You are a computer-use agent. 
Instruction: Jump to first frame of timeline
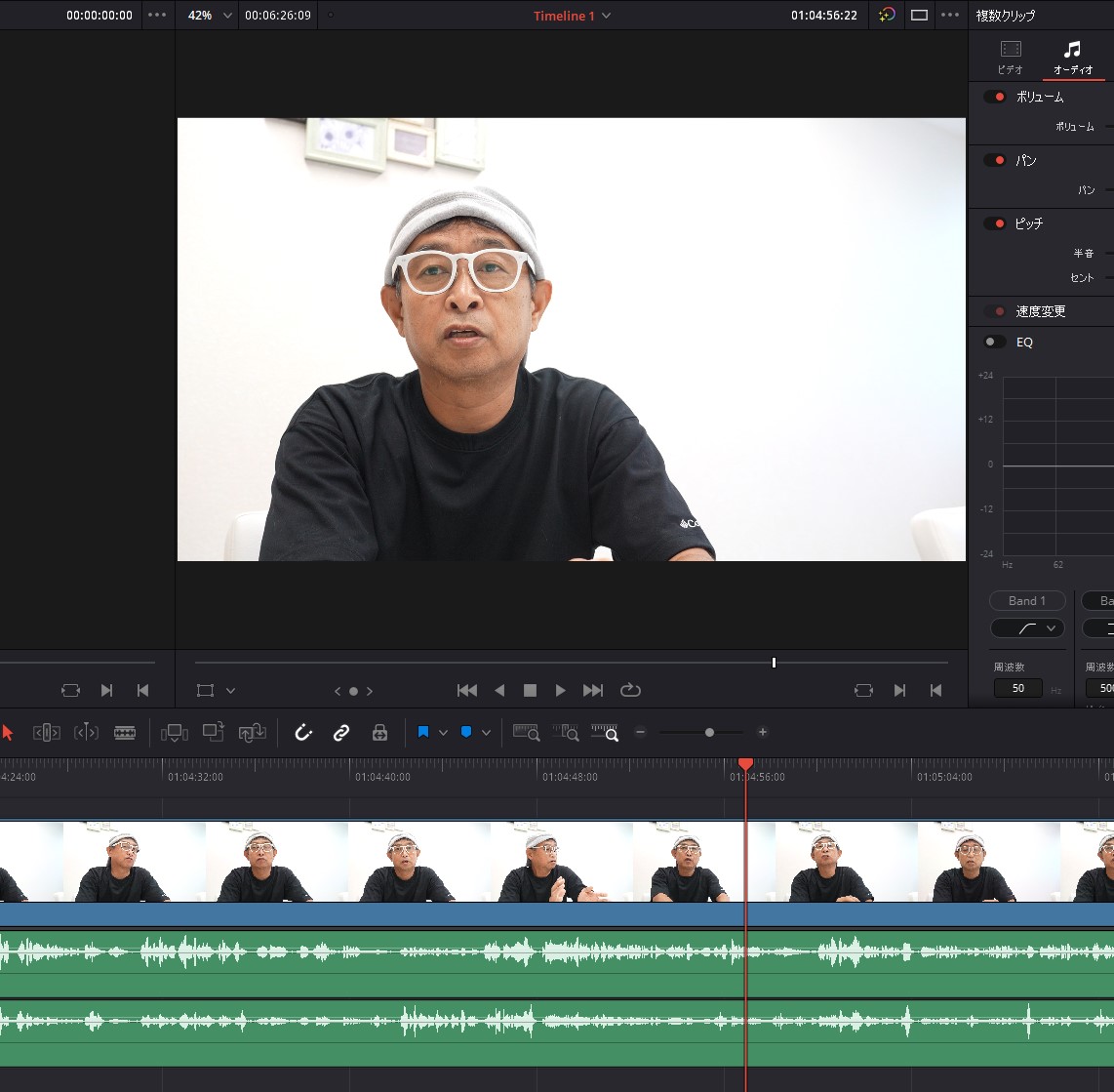[467, 690]
